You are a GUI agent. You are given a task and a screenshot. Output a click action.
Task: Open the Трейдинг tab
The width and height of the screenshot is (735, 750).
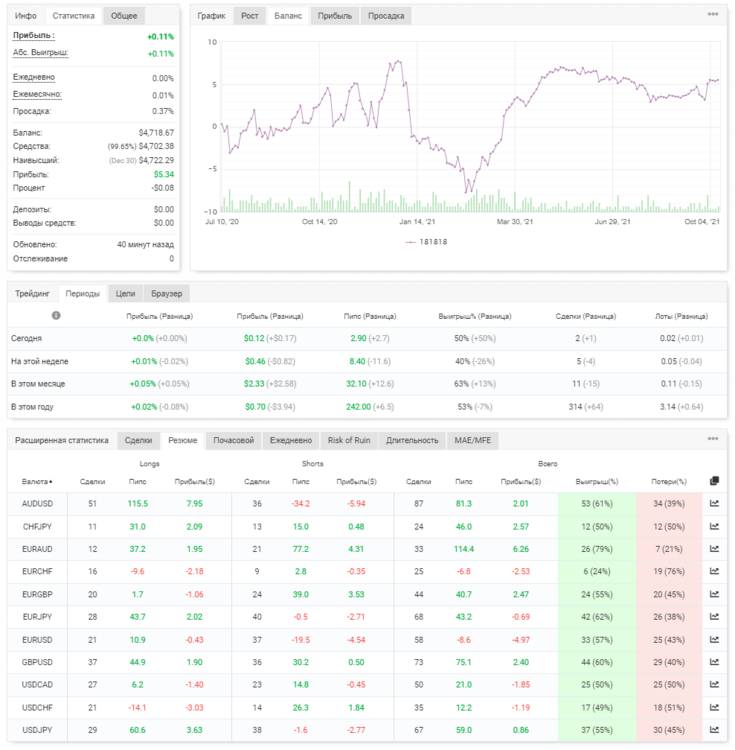pos(32,294)
